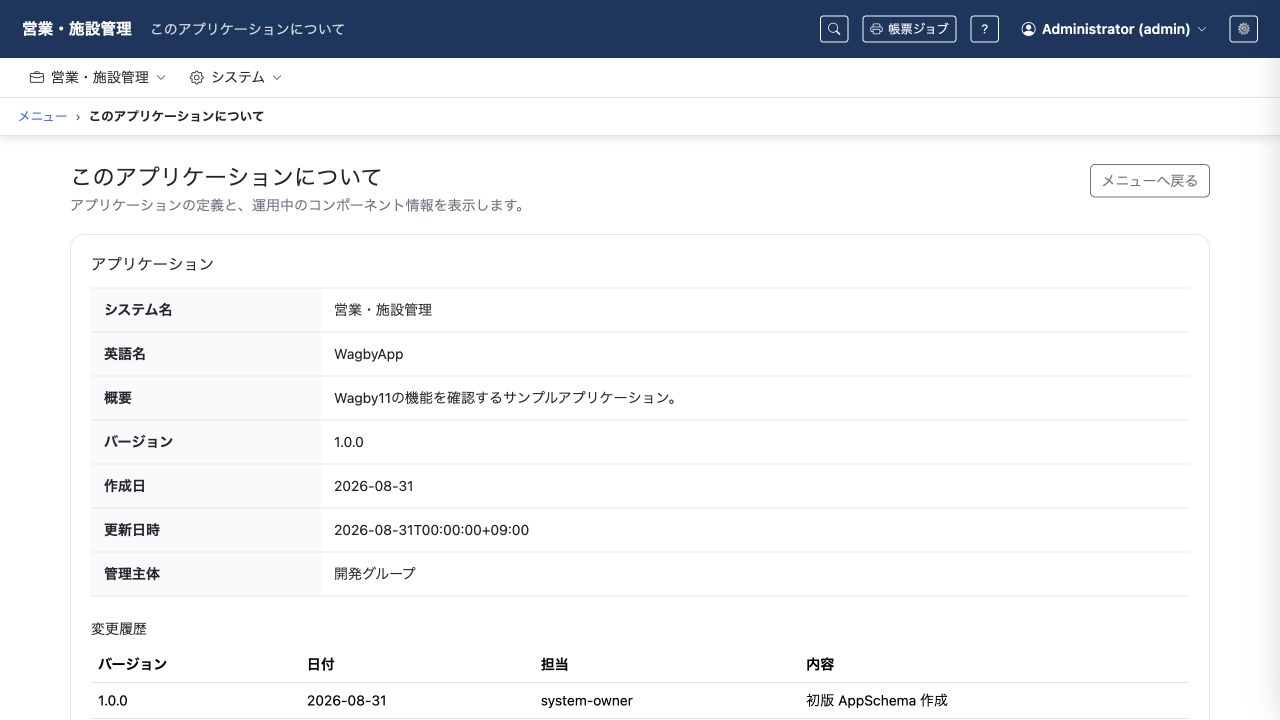Click the 内容 column header
The image size is (1280, 720).
[820, 664]
